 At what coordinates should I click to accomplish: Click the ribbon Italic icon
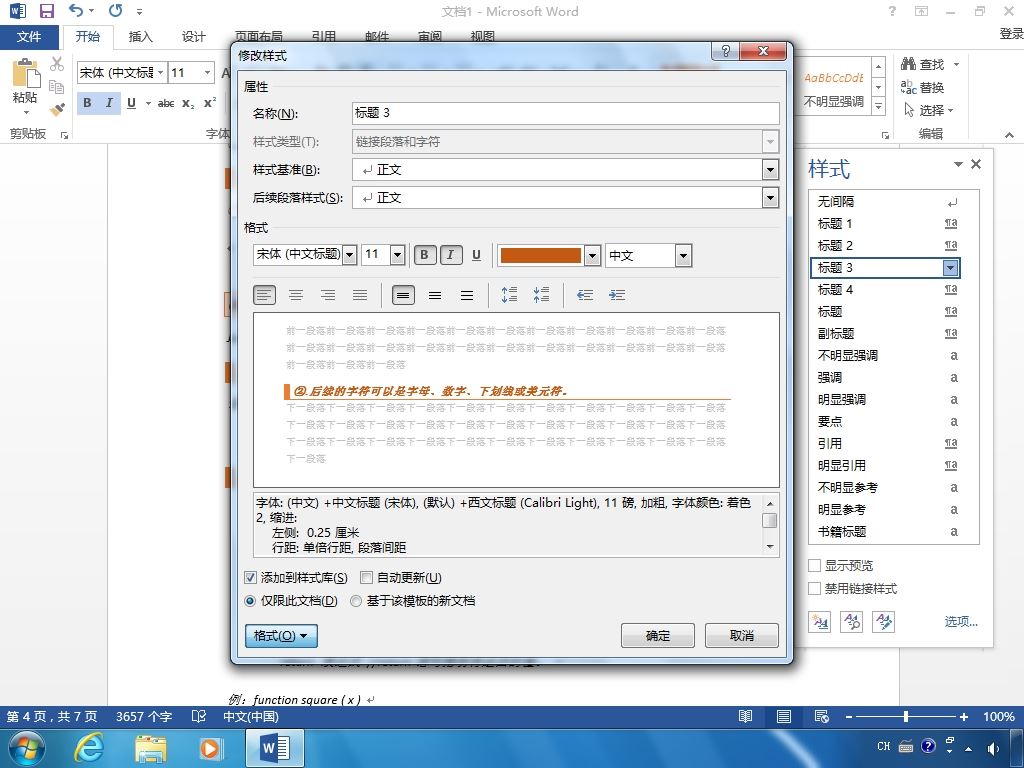point(109,103)
